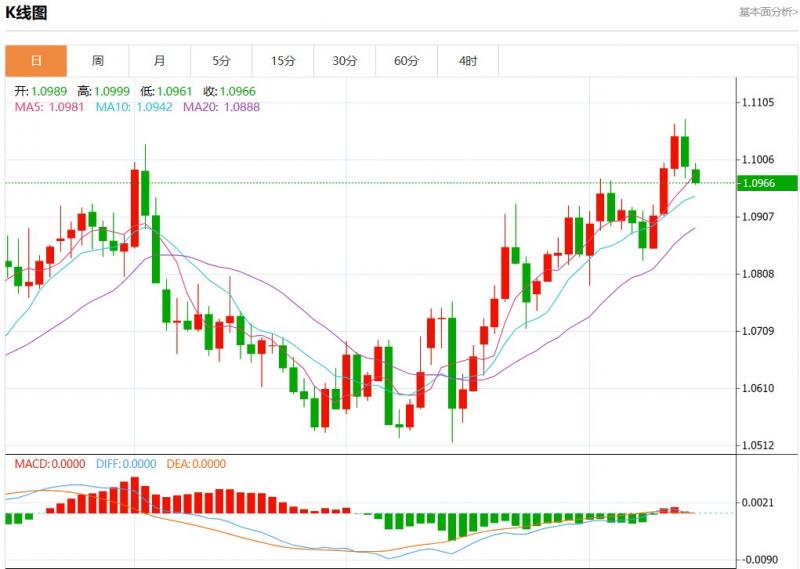Click the K线图 heading
Image resolution: width=800 pixels, height=569 pixels.
[x=26, y=12]
